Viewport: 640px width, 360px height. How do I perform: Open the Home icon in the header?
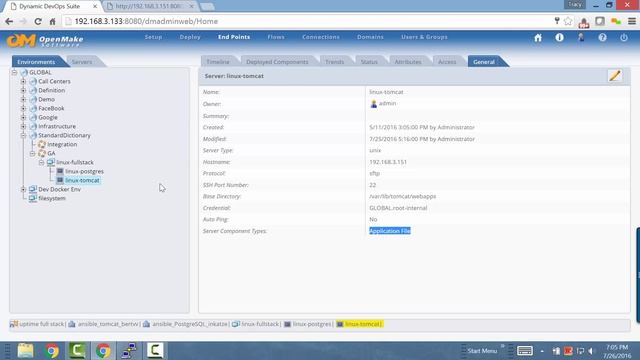click(538, 38)
